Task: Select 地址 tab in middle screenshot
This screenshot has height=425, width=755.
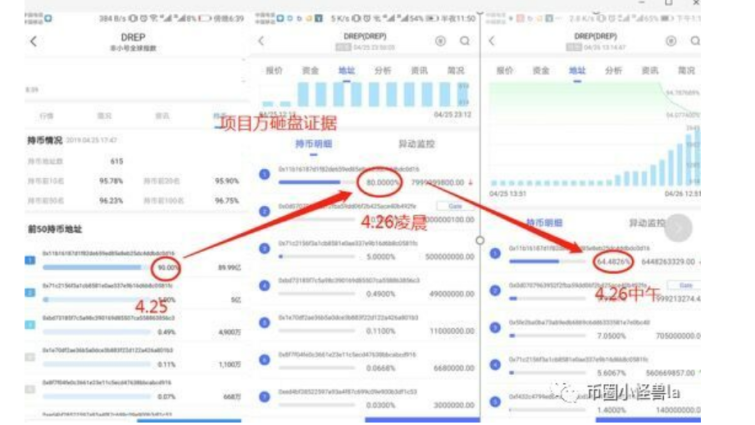Action: point(346,71)
